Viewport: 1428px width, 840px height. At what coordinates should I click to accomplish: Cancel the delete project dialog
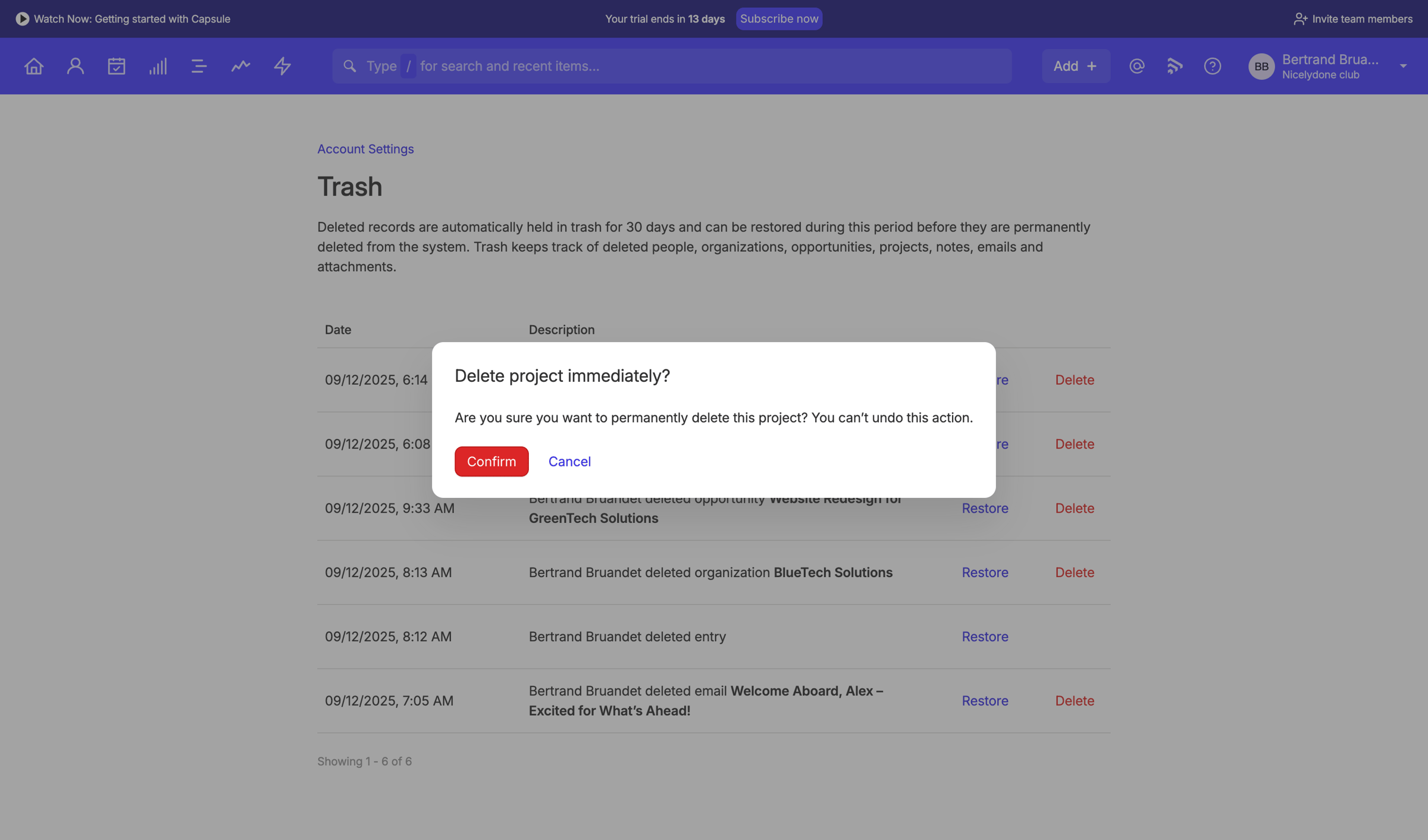click(569, 462)
